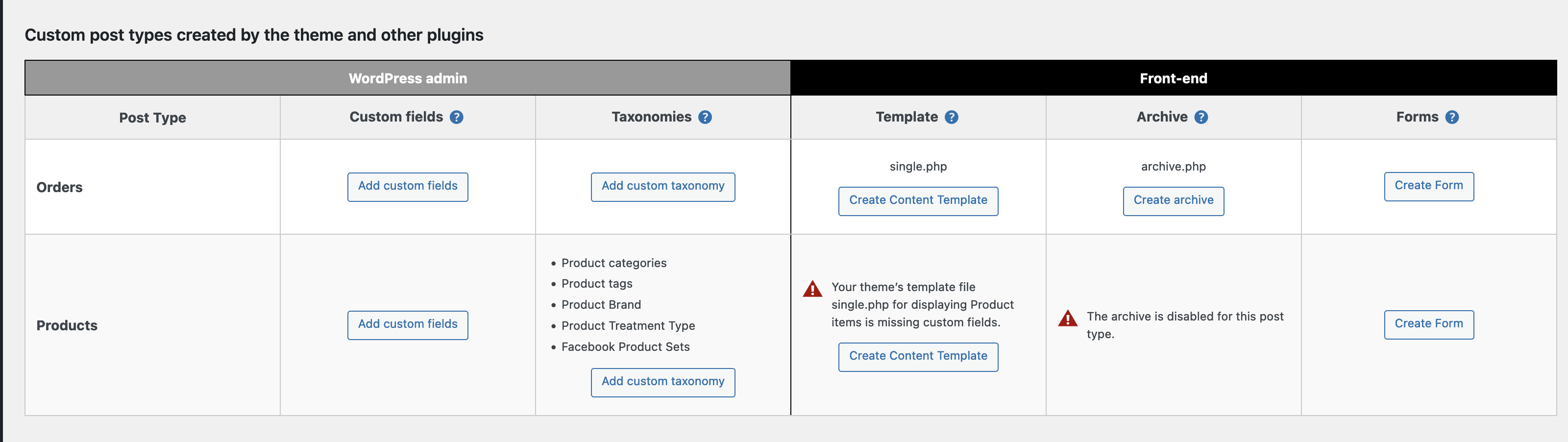
Task: Create archive for Orders post type
Action: point(1173,200)
